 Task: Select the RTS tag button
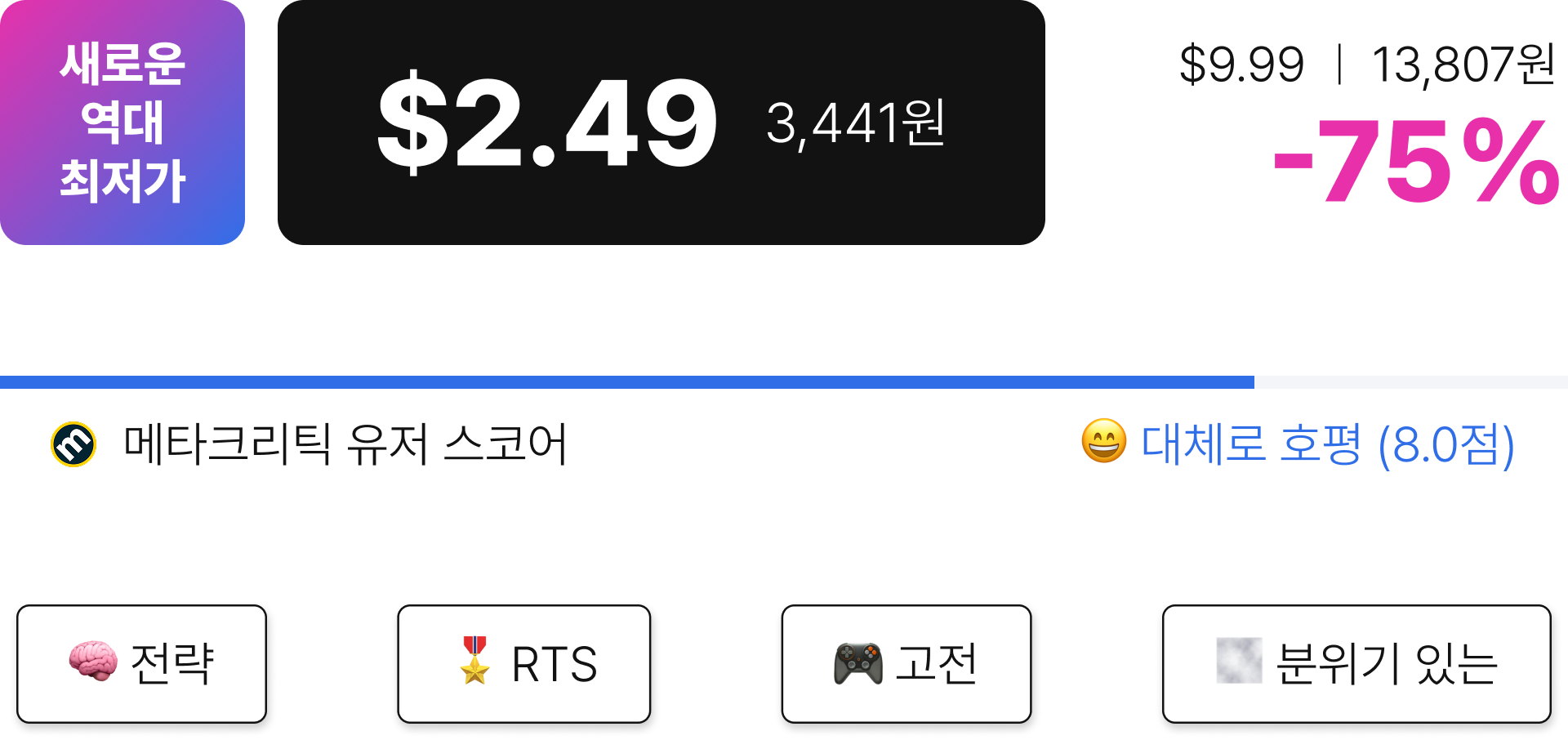[x=524, y=664]
